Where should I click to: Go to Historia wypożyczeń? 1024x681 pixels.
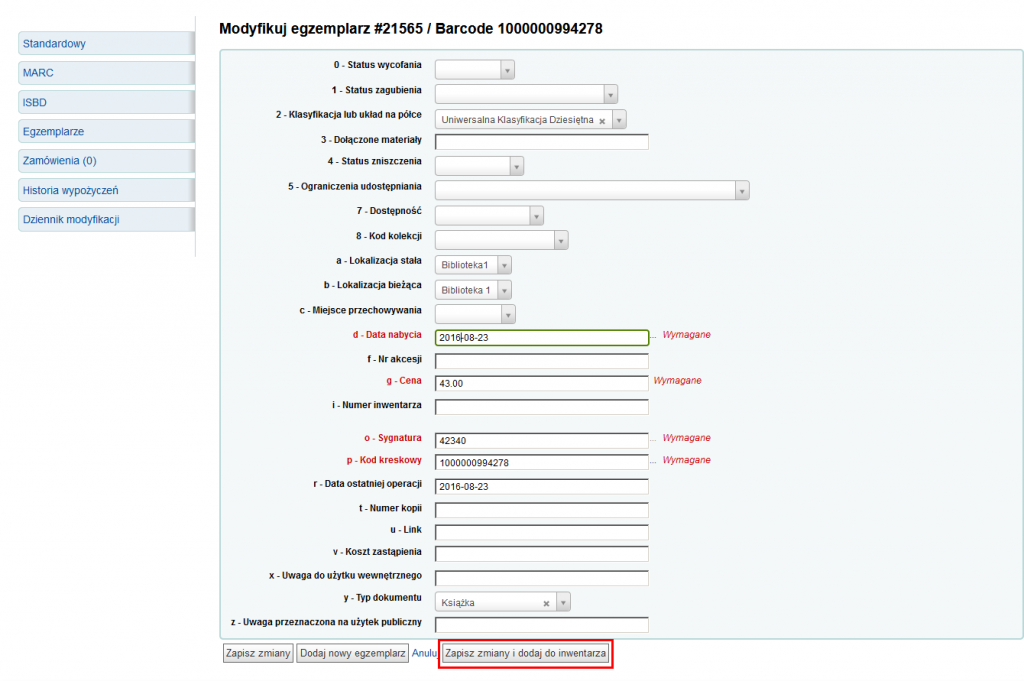point(106,190)
